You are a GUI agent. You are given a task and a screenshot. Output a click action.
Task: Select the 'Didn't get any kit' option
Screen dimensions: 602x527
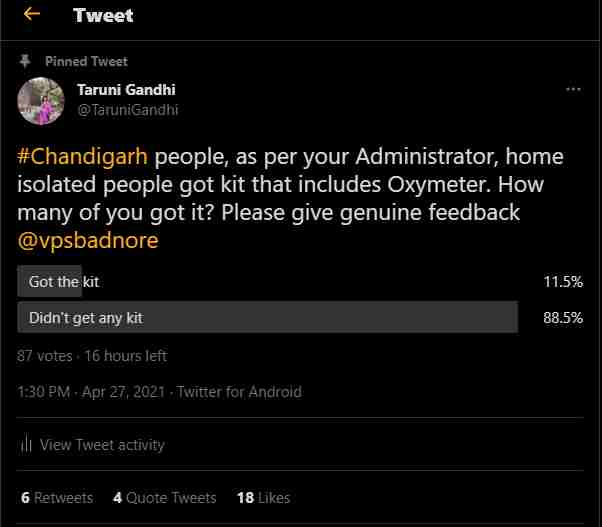(268, 317)
